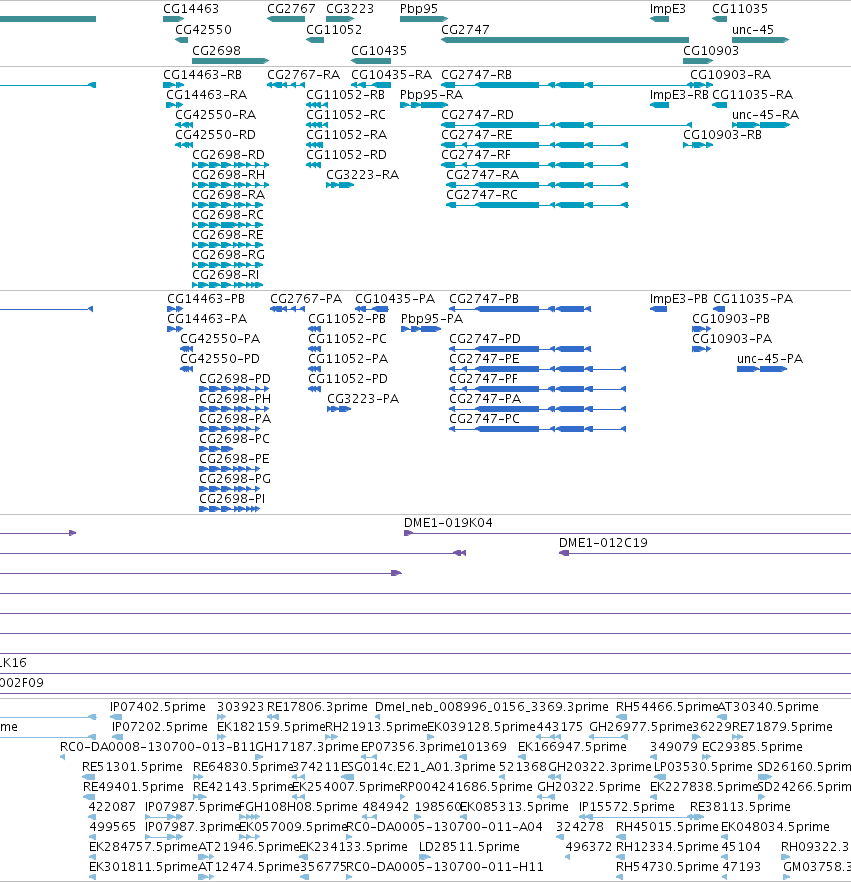The height and width of the screenshot is (882, 851).
Task: Click EST IP15572.5prime
Action: (x=627, y=807)
